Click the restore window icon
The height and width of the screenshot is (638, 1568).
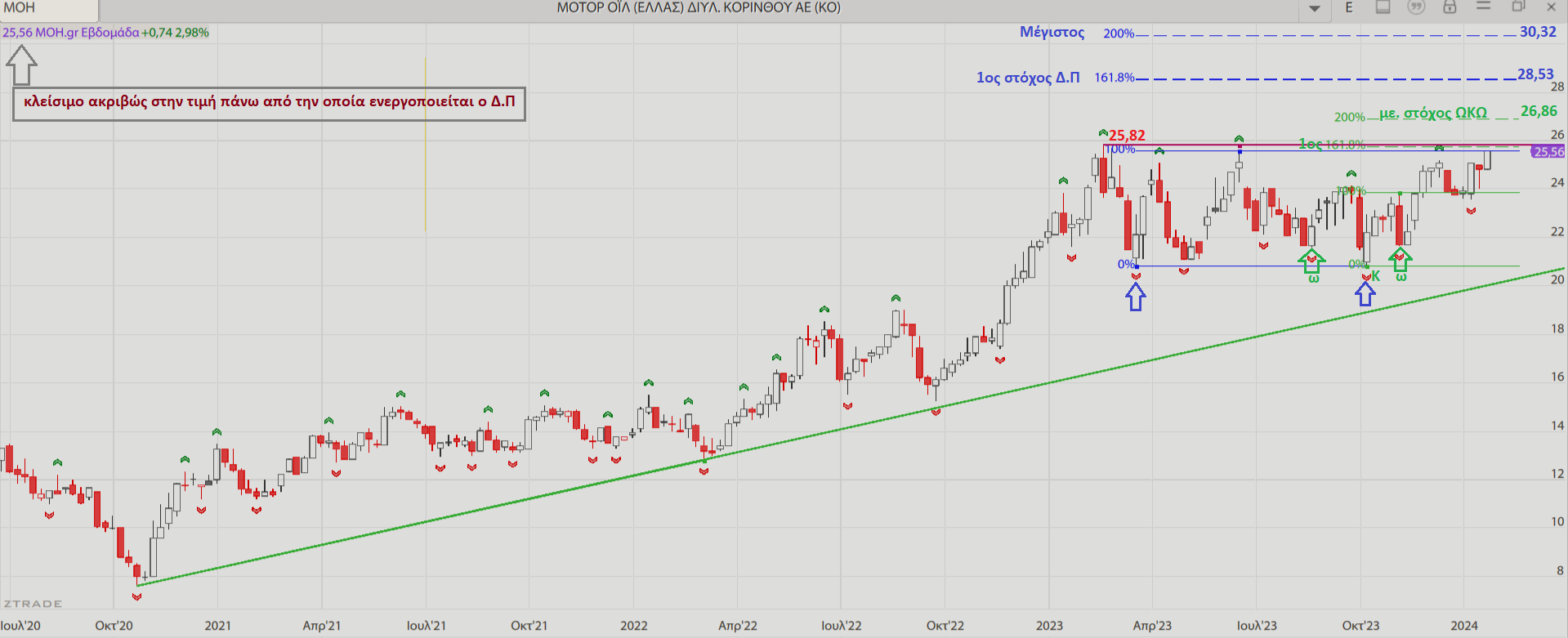coord(1518,7)
